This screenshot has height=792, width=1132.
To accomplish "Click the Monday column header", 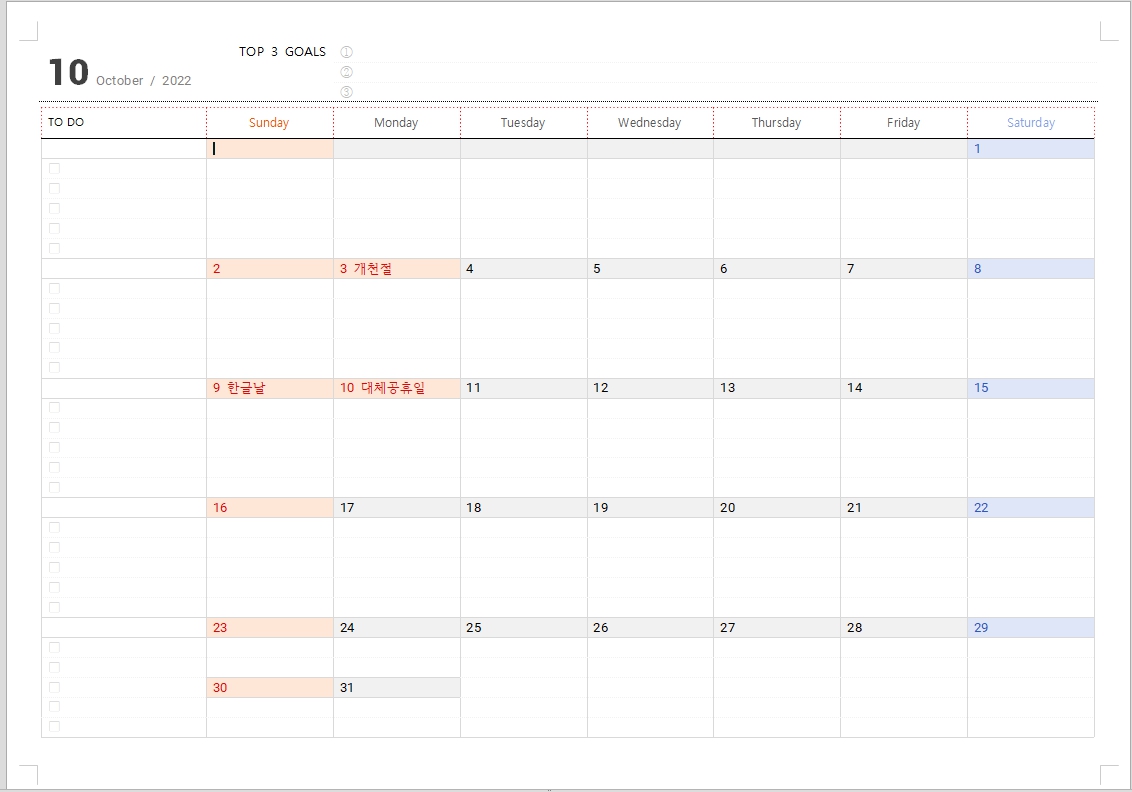I will pyautogui.click(x=396, y=123).
